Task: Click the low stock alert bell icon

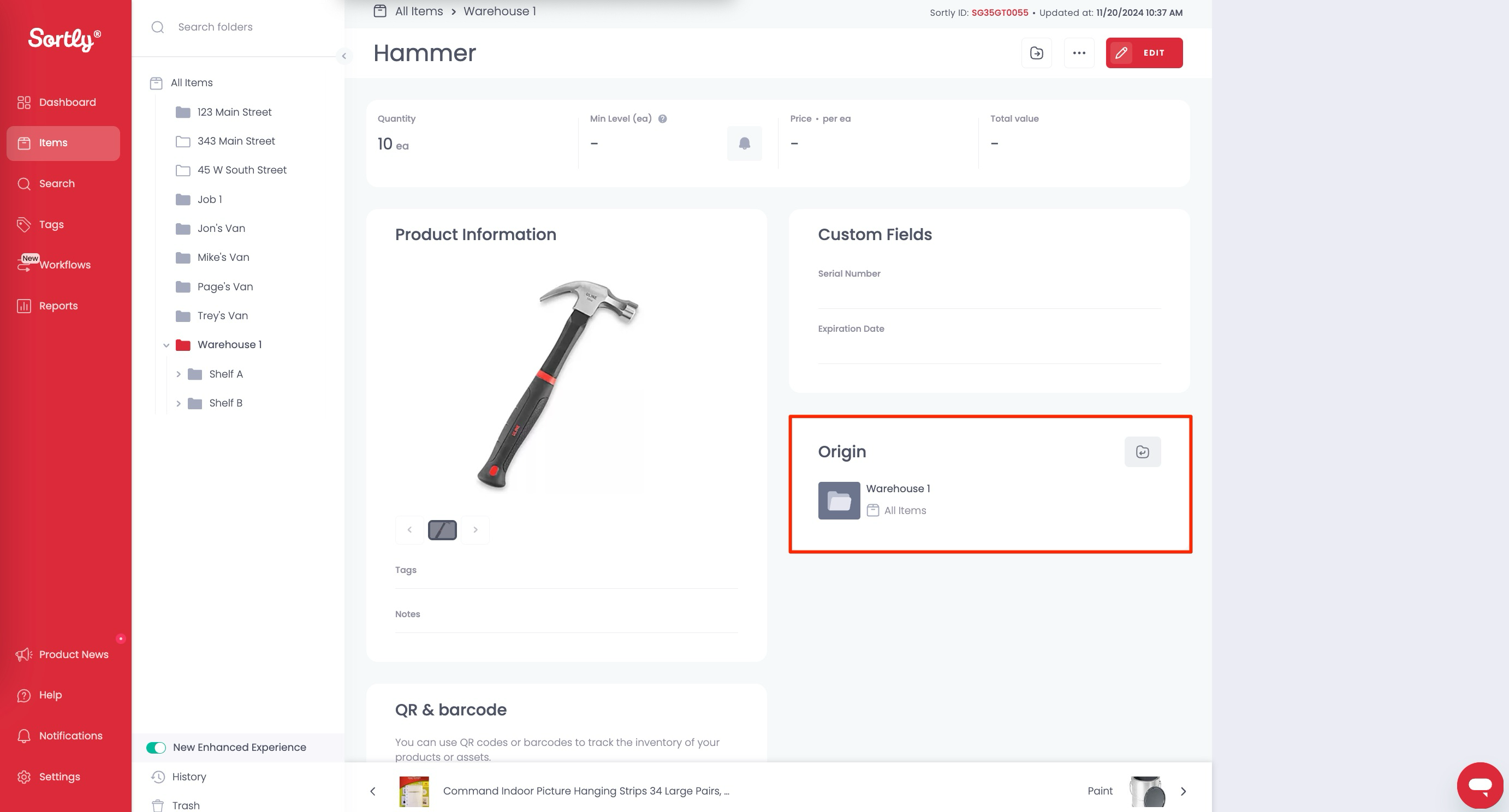Action: pos(744,144)
